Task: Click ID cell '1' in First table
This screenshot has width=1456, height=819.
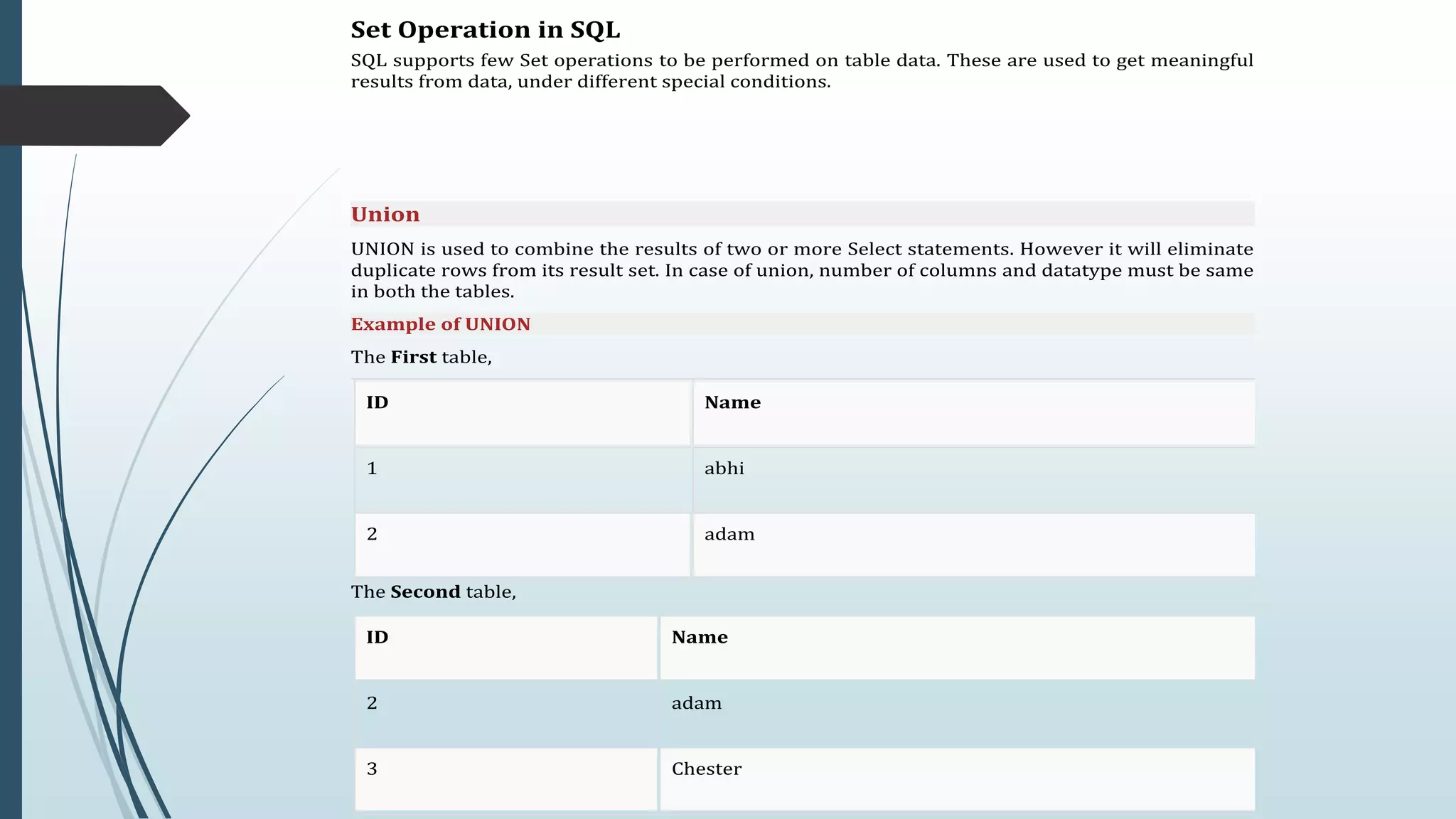Action: pos(523,479)
